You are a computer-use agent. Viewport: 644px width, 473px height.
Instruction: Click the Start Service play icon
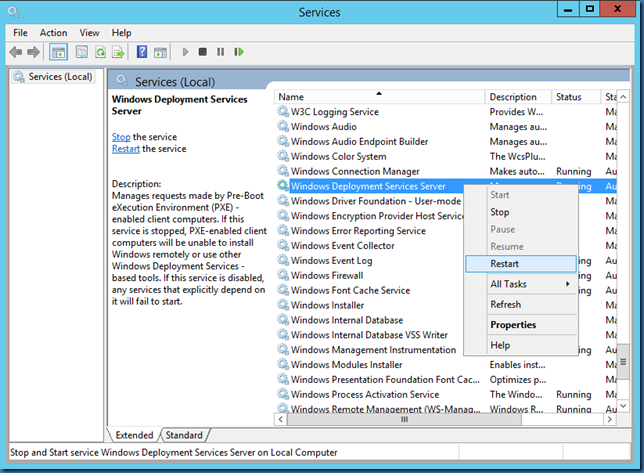tap(185, 51)
